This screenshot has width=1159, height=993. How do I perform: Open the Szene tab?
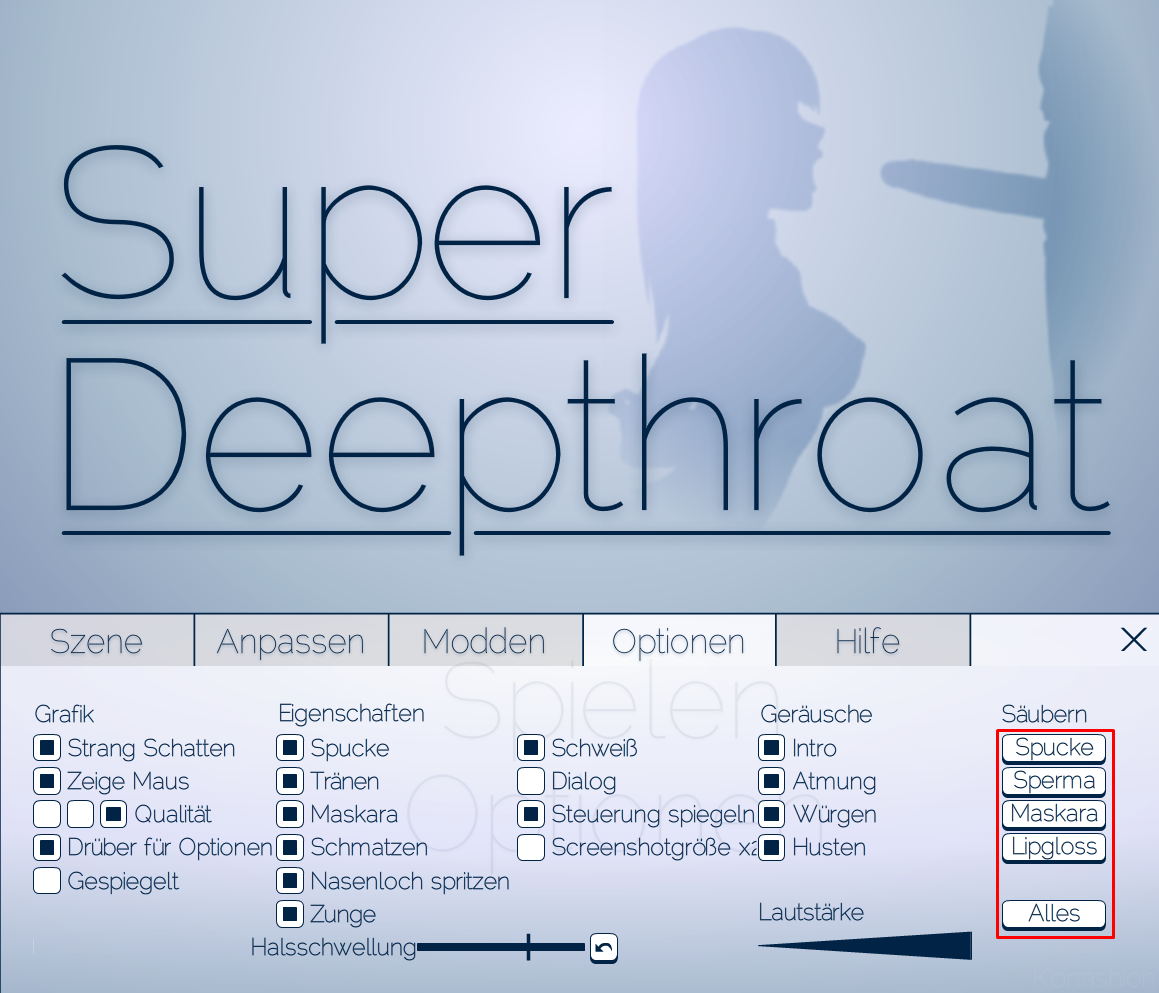(97, 641)
